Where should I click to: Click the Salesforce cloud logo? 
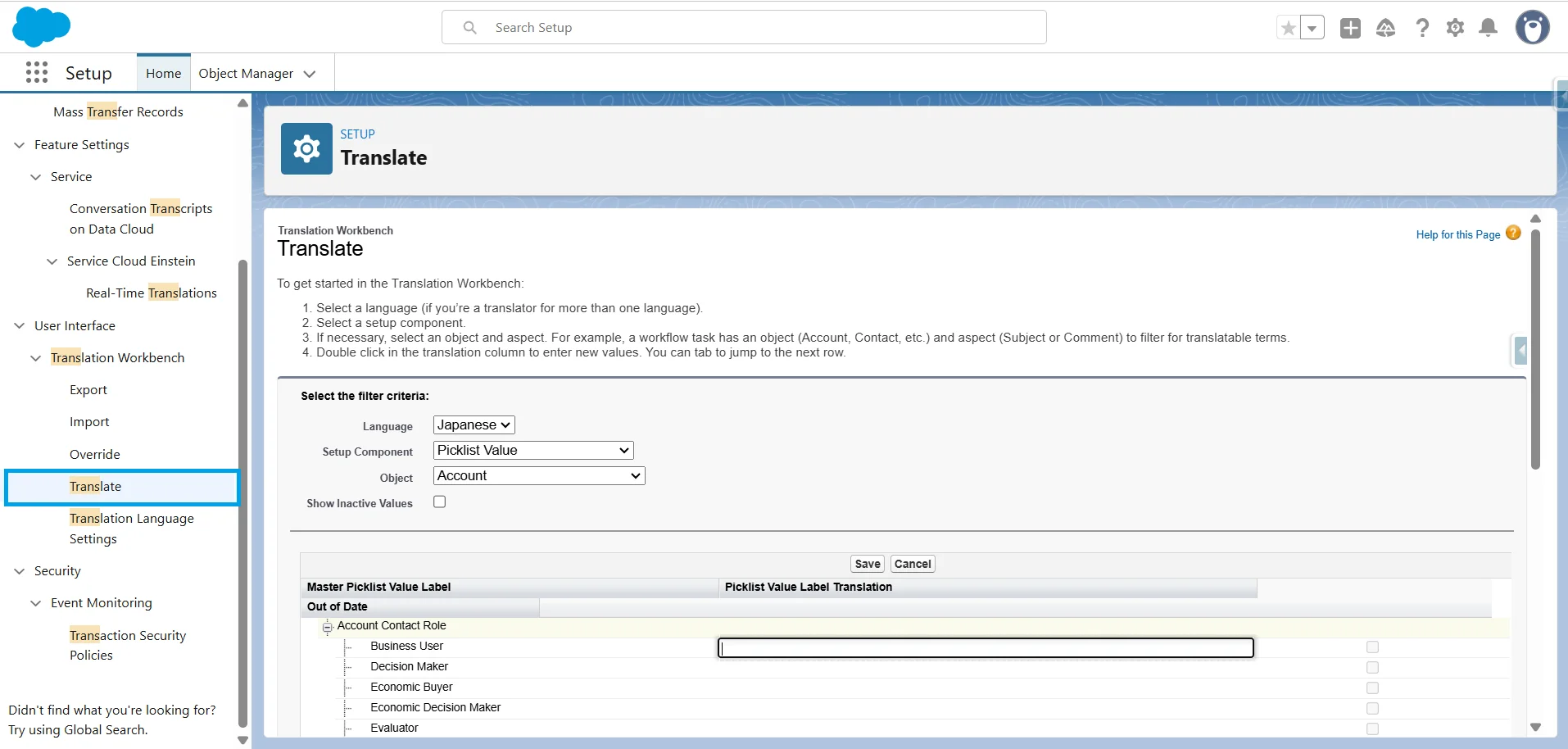coord(41,27)
